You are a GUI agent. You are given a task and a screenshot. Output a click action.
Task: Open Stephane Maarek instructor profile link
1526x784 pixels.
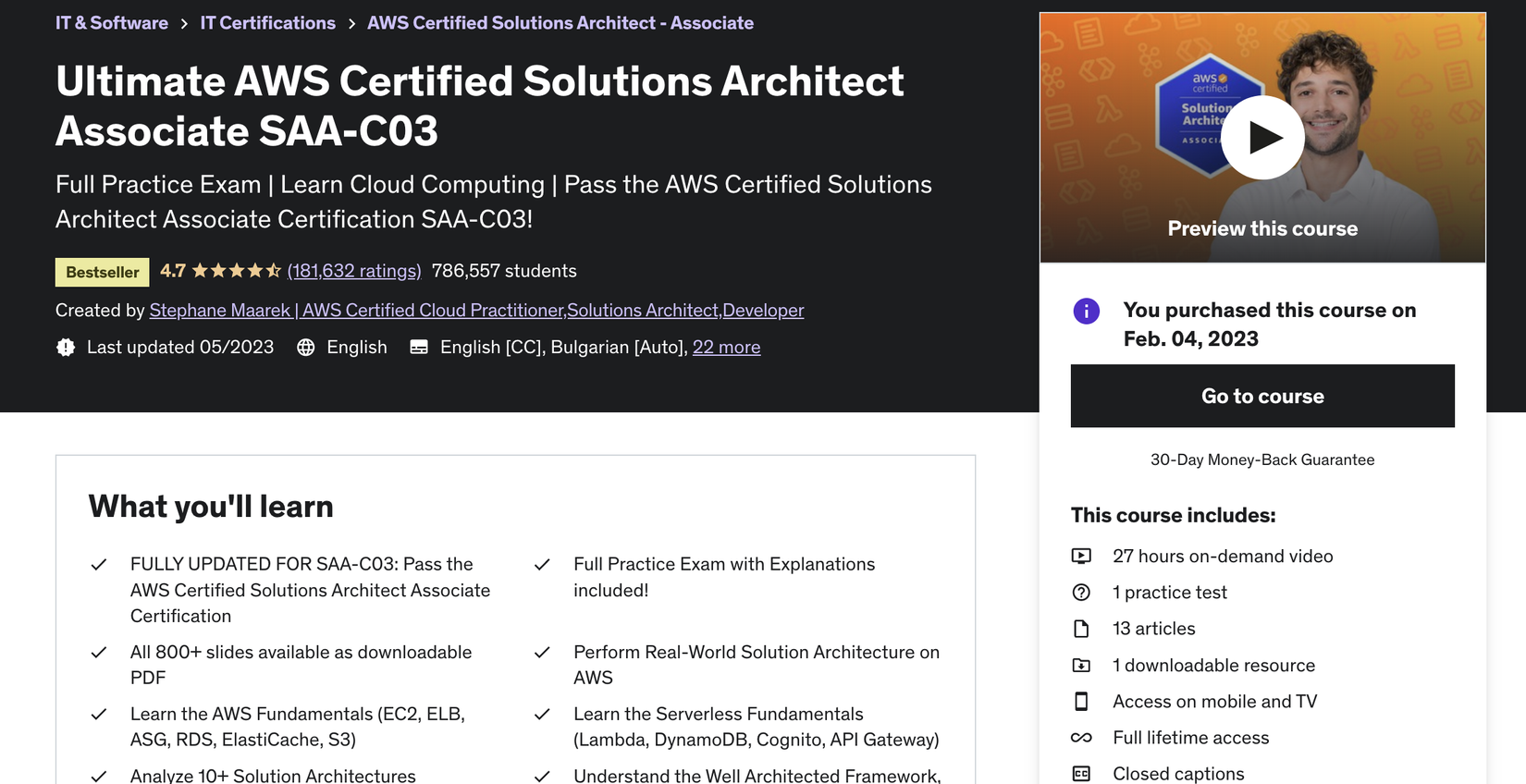click(x=476, y=311)
